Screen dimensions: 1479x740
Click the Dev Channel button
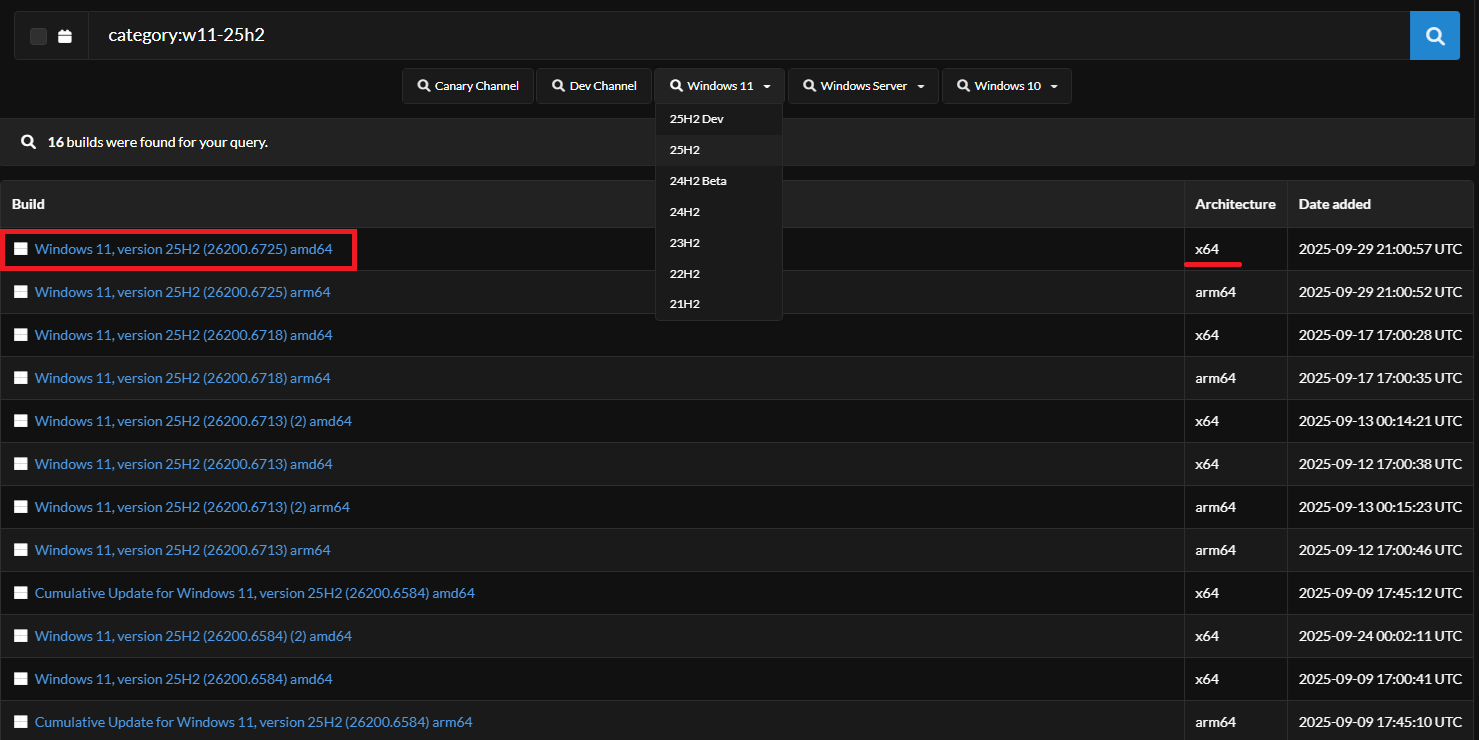pos(594,86)
